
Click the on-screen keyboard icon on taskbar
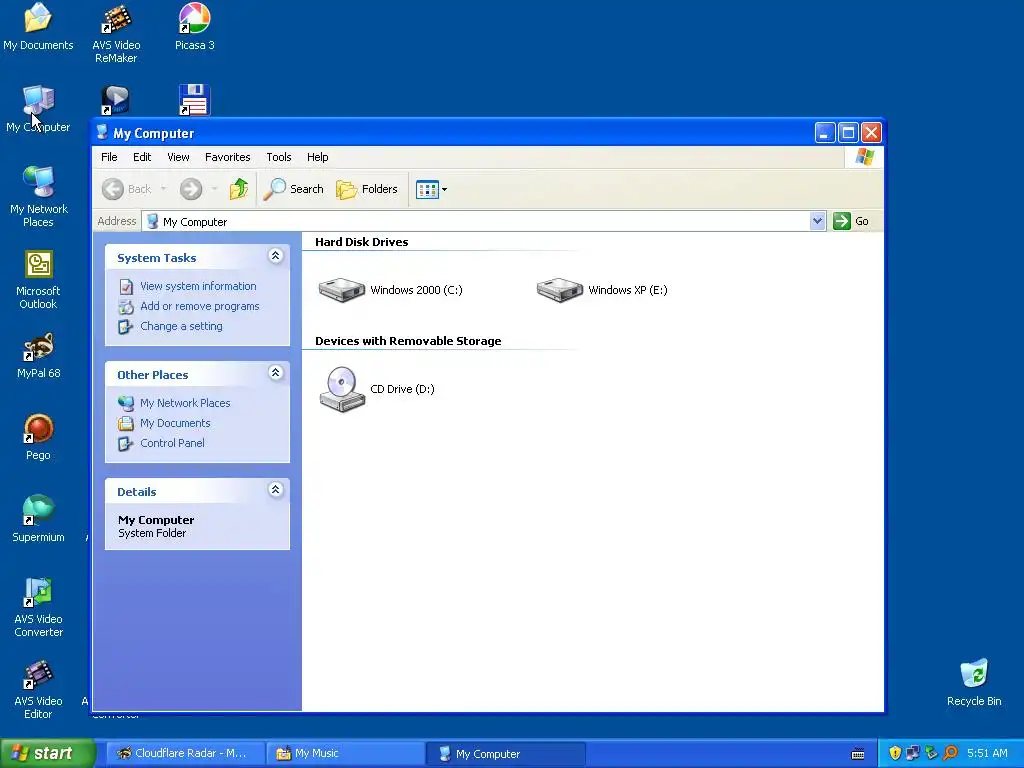tap(858, 754)
